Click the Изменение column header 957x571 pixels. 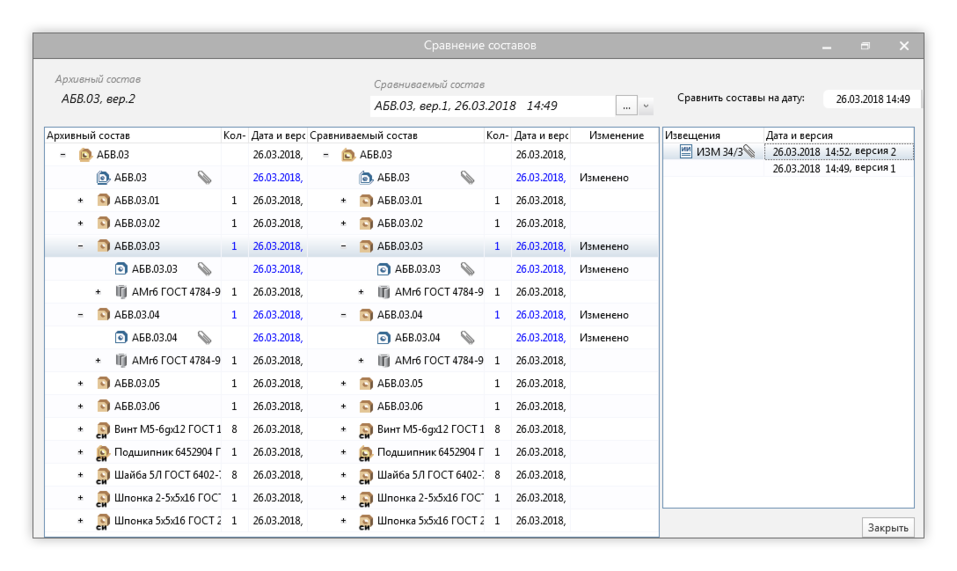[616, 135]
